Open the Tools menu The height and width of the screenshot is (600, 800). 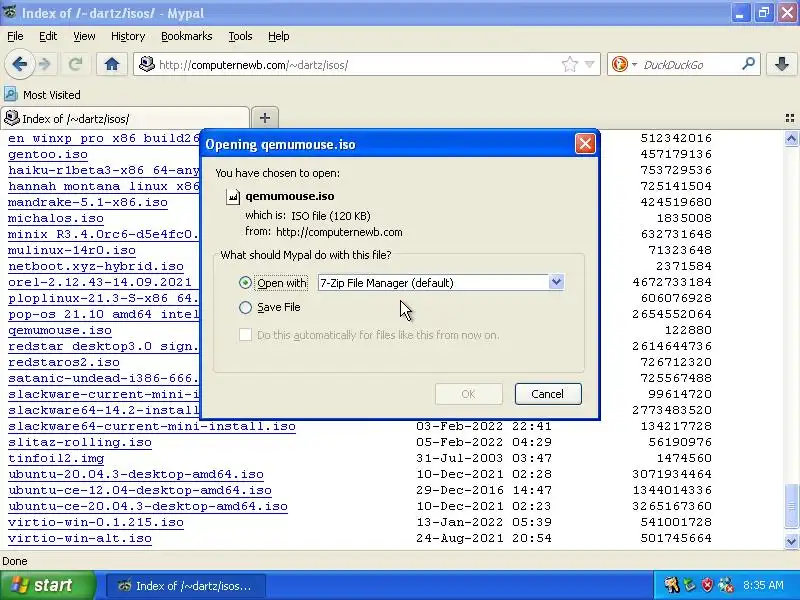click(240, 36)
